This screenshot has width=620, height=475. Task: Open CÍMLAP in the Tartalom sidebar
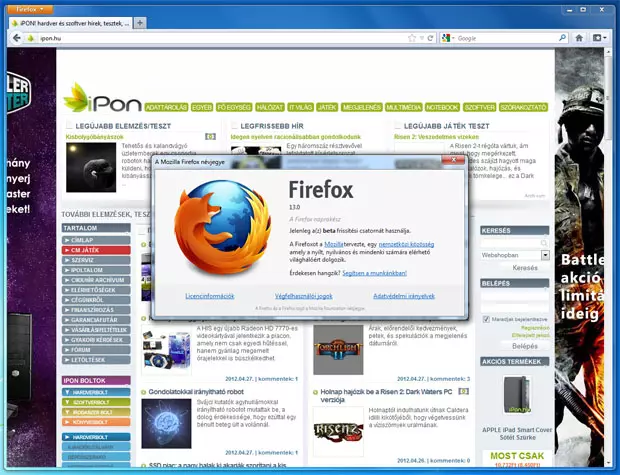click(x=96, y=240)
